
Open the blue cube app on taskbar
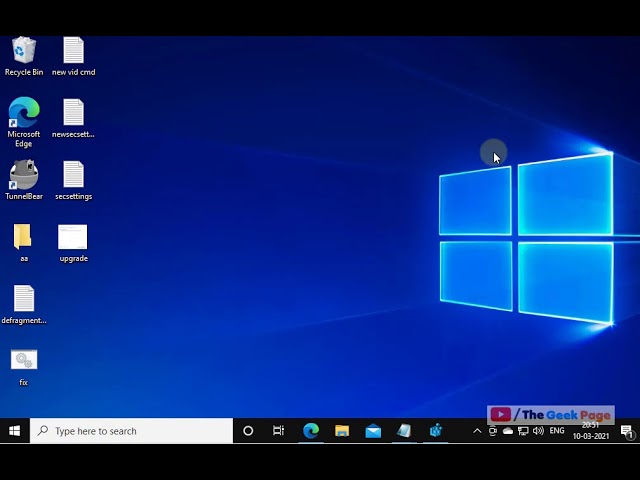click(436, 431)
